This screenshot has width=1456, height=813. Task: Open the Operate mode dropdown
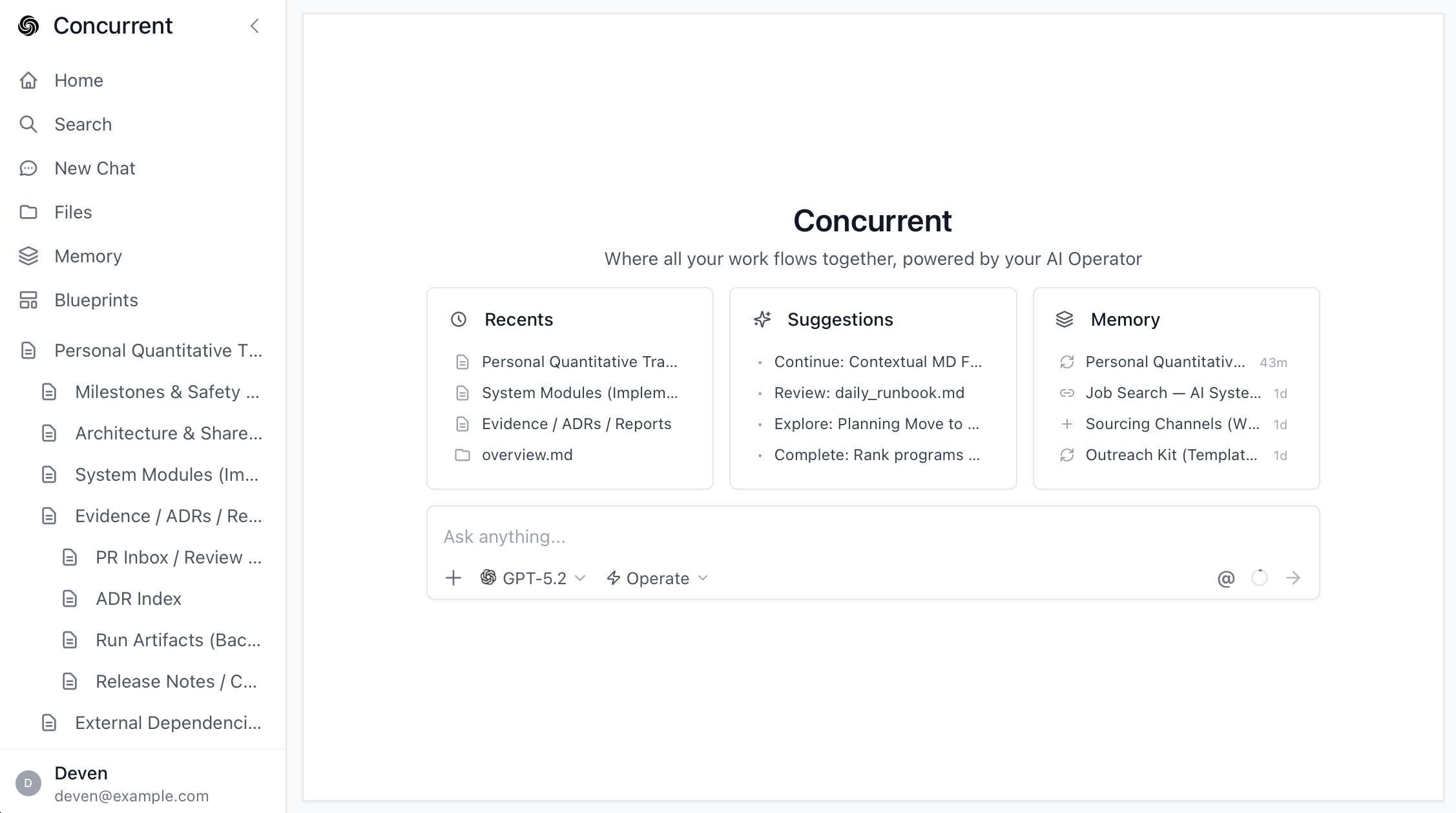[656, 578]
